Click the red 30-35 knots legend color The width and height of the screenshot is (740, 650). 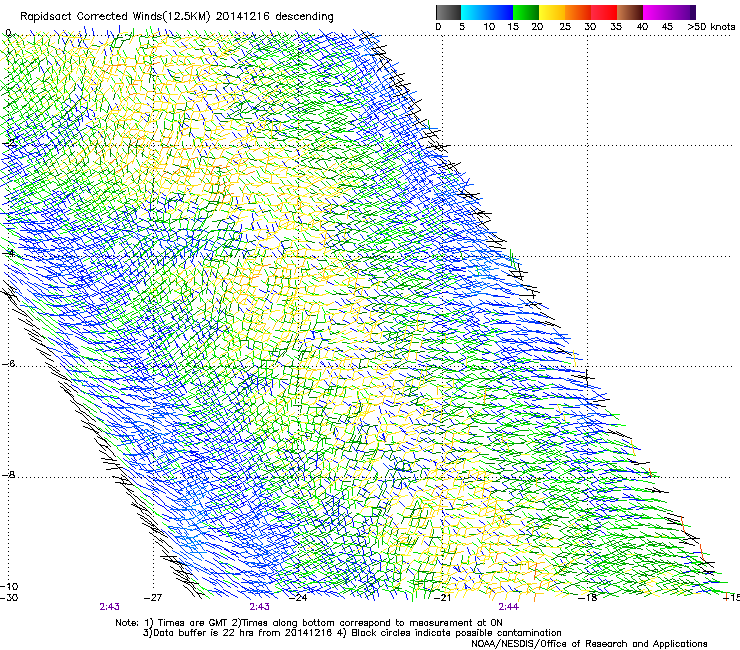click(604, 12)
